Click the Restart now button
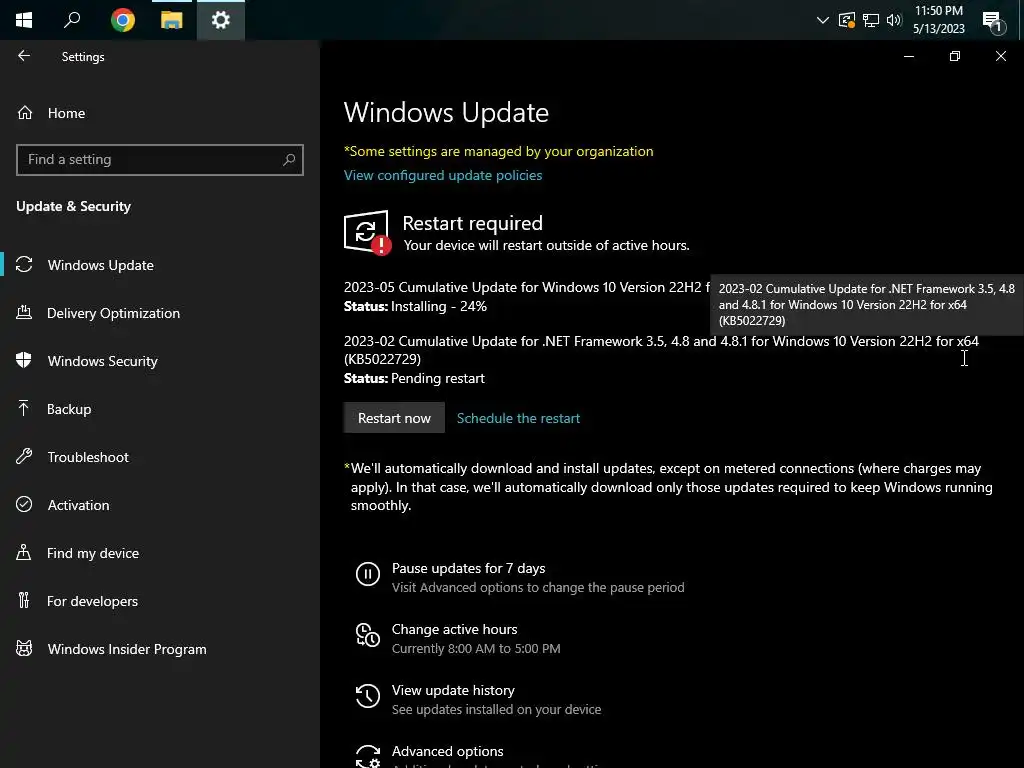Screen dimensions: 1024x768 [x=394, y=418]
